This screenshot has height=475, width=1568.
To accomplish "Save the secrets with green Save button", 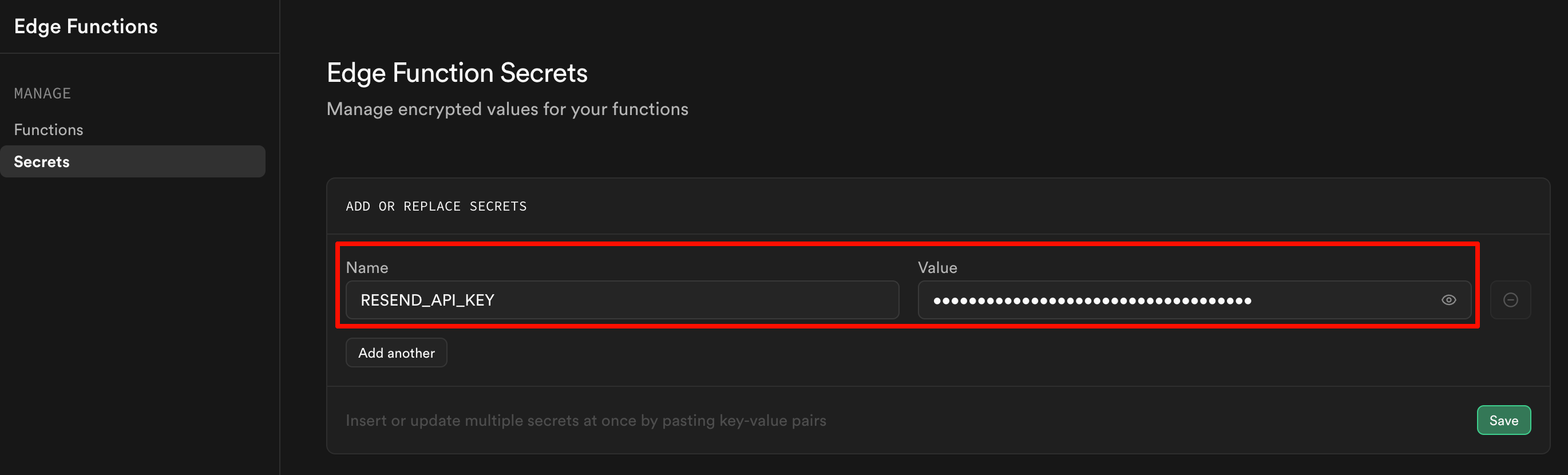I will [1503, 420].
